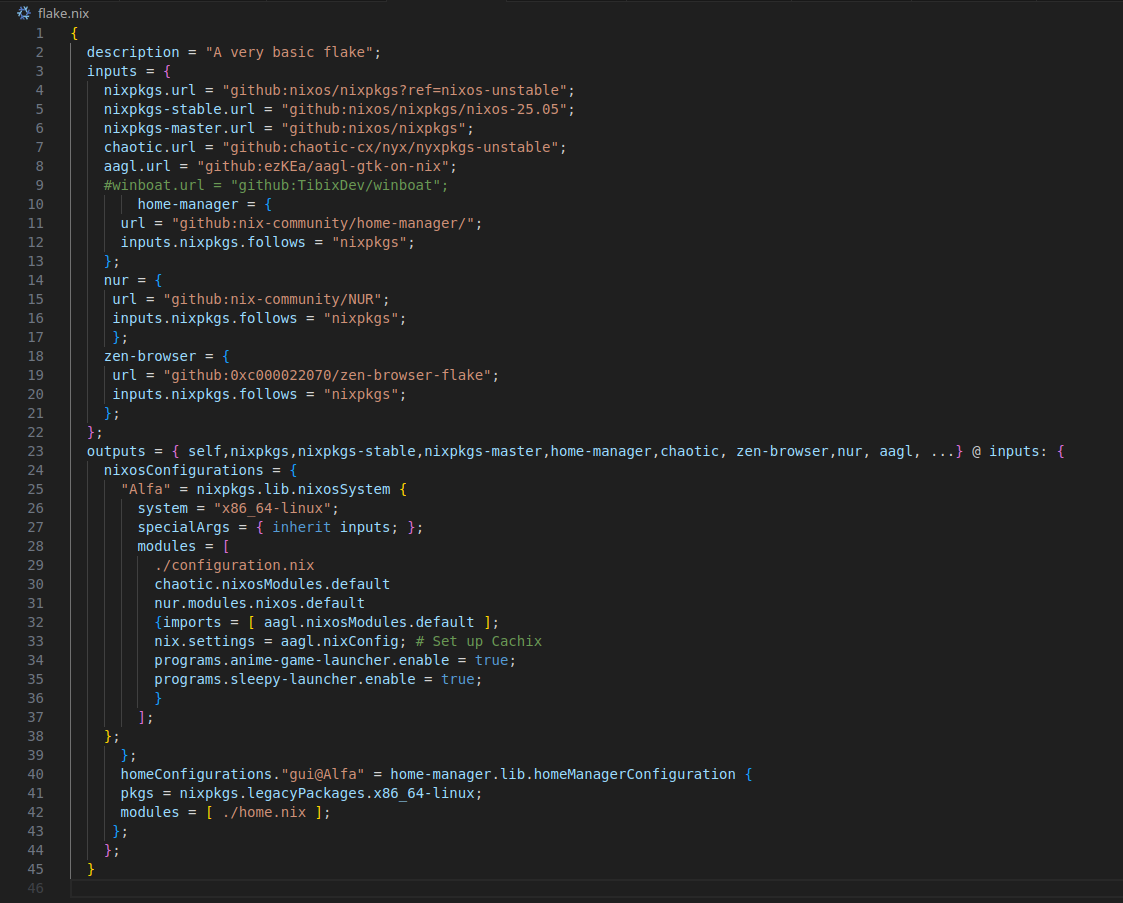Click line number 1 in the gutter
Image resolution: width=1123 pixels, height=903 pixels.
point(39,33)
